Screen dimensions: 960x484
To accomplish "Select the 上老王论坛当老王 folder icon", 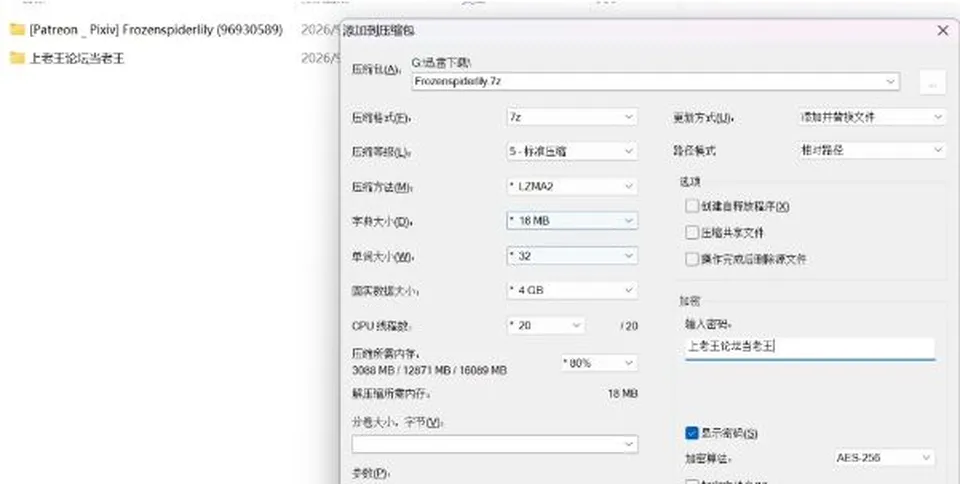I will [x=17, y=58].
